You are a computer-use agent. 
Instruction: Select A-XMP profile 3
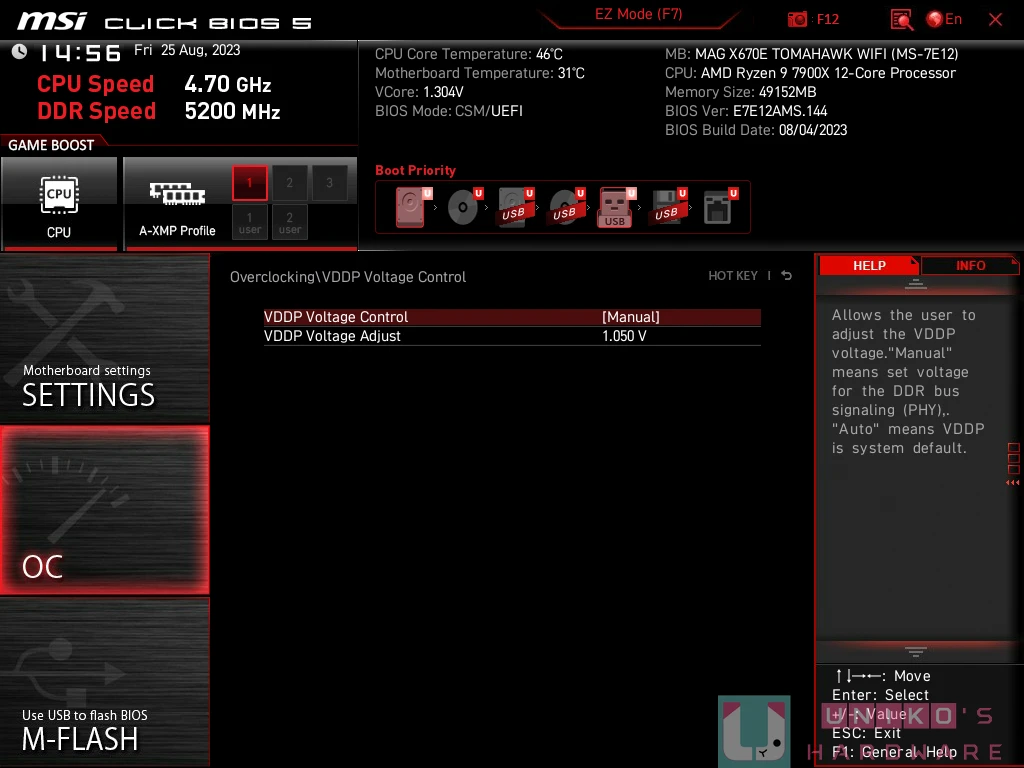click(x=329, y=183)
